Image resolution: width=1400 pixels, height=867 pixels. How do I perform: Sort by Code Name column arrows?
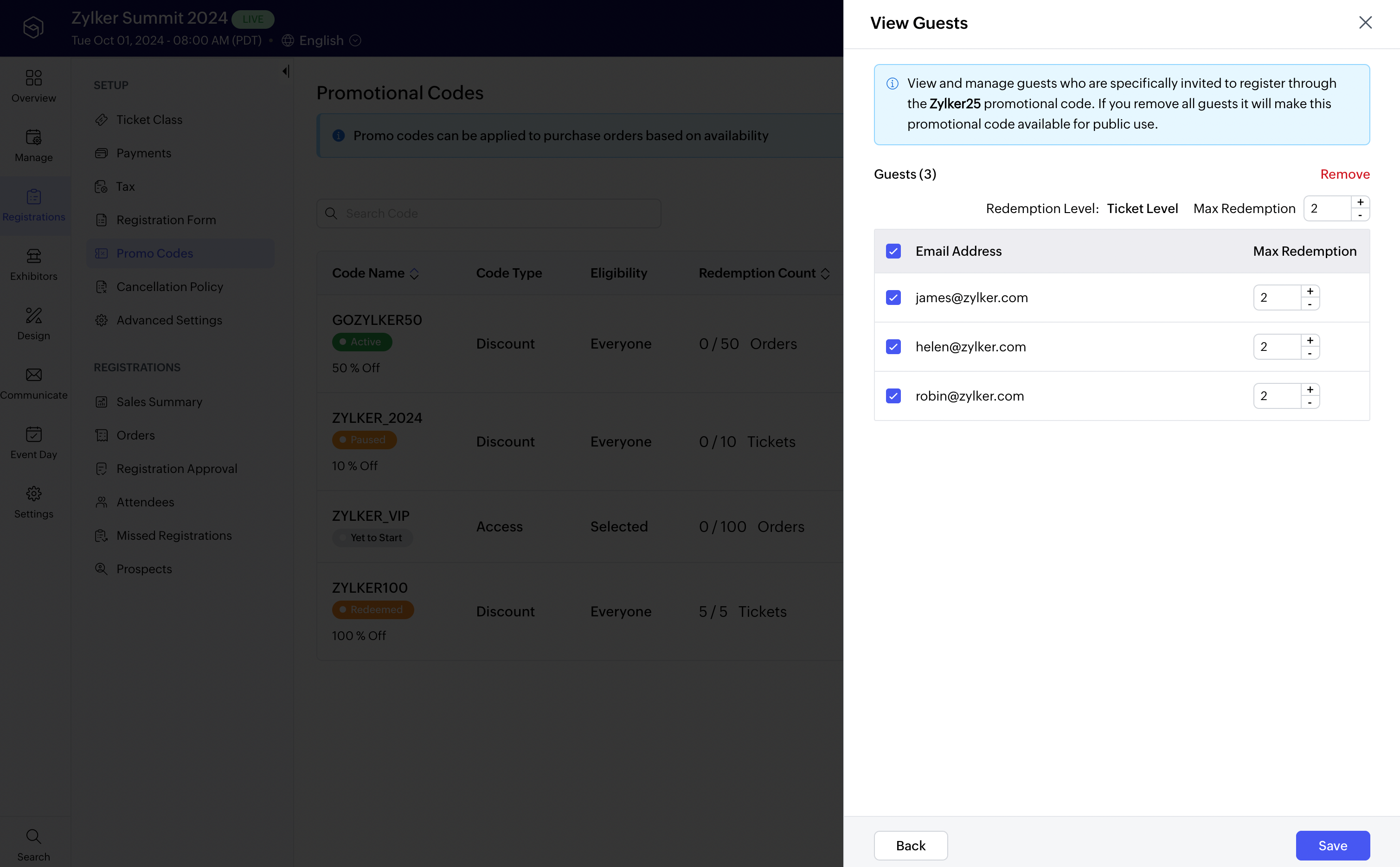(414, 274)
